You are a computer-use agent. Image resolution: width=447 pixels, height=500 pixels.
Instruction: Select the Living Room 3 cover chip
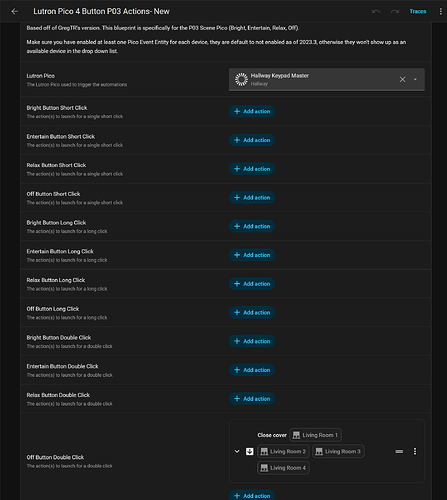click(x=338, y=451)
